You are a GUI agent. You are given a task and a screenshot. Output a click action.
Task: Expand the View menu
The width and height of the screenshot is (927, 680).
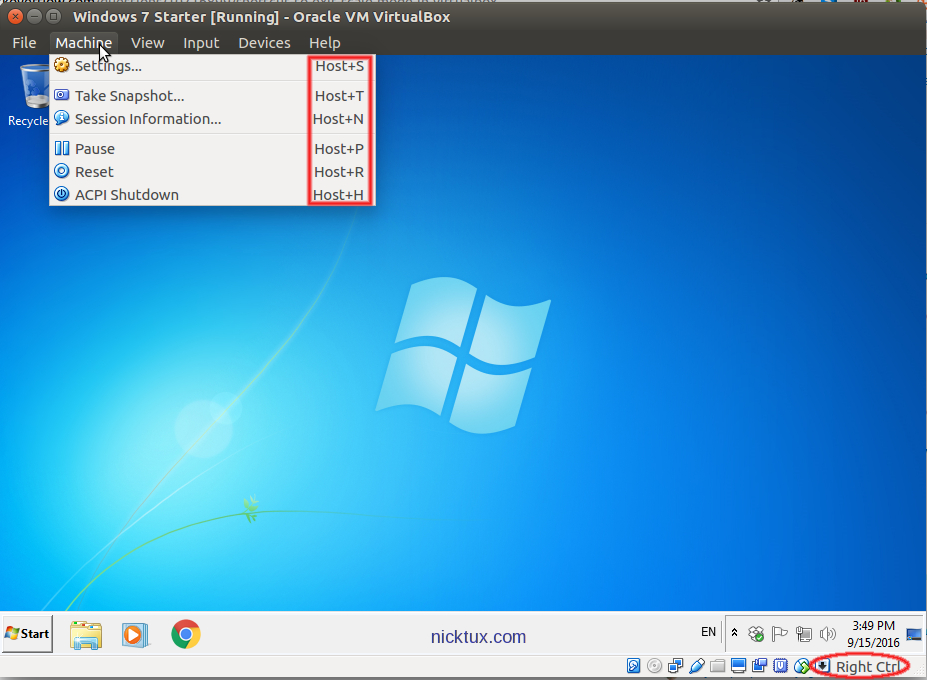click(147, 43)
